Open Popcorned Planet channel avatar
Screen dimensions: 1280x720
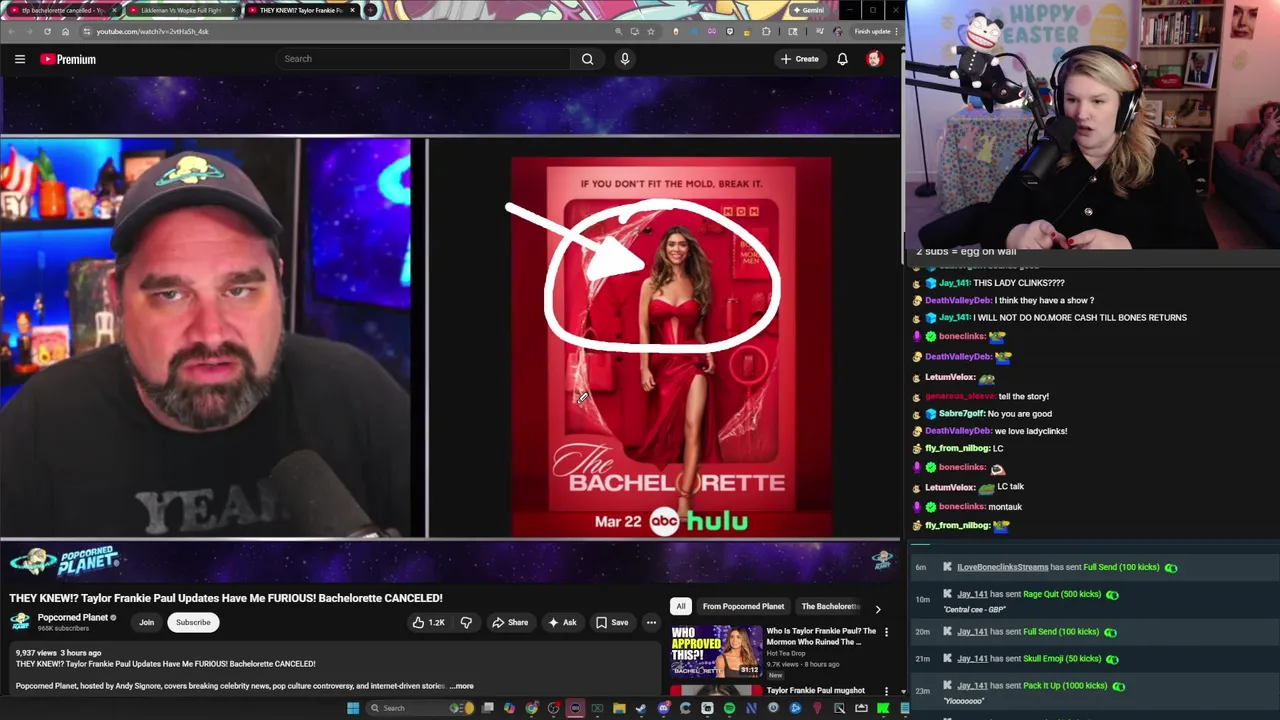point(20,621)
